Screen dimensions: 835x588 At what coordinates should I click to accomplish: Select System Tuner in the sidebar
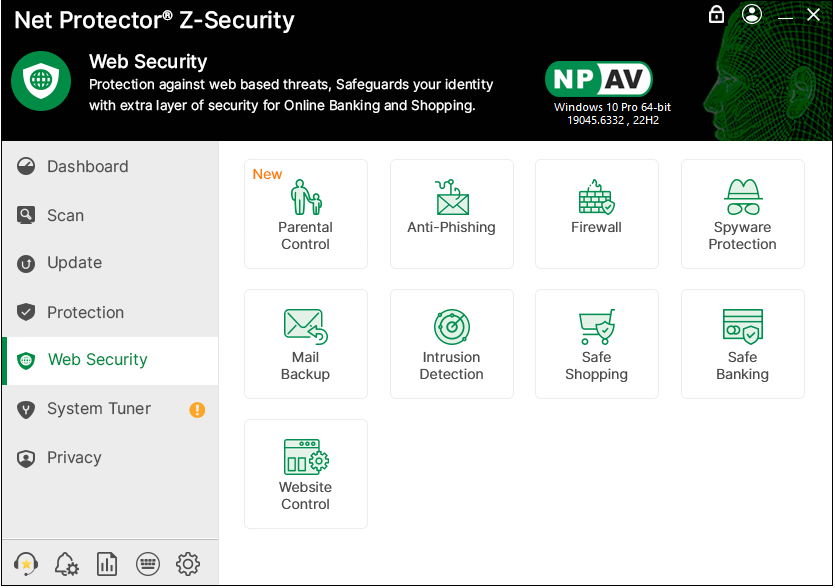(99, 409)
